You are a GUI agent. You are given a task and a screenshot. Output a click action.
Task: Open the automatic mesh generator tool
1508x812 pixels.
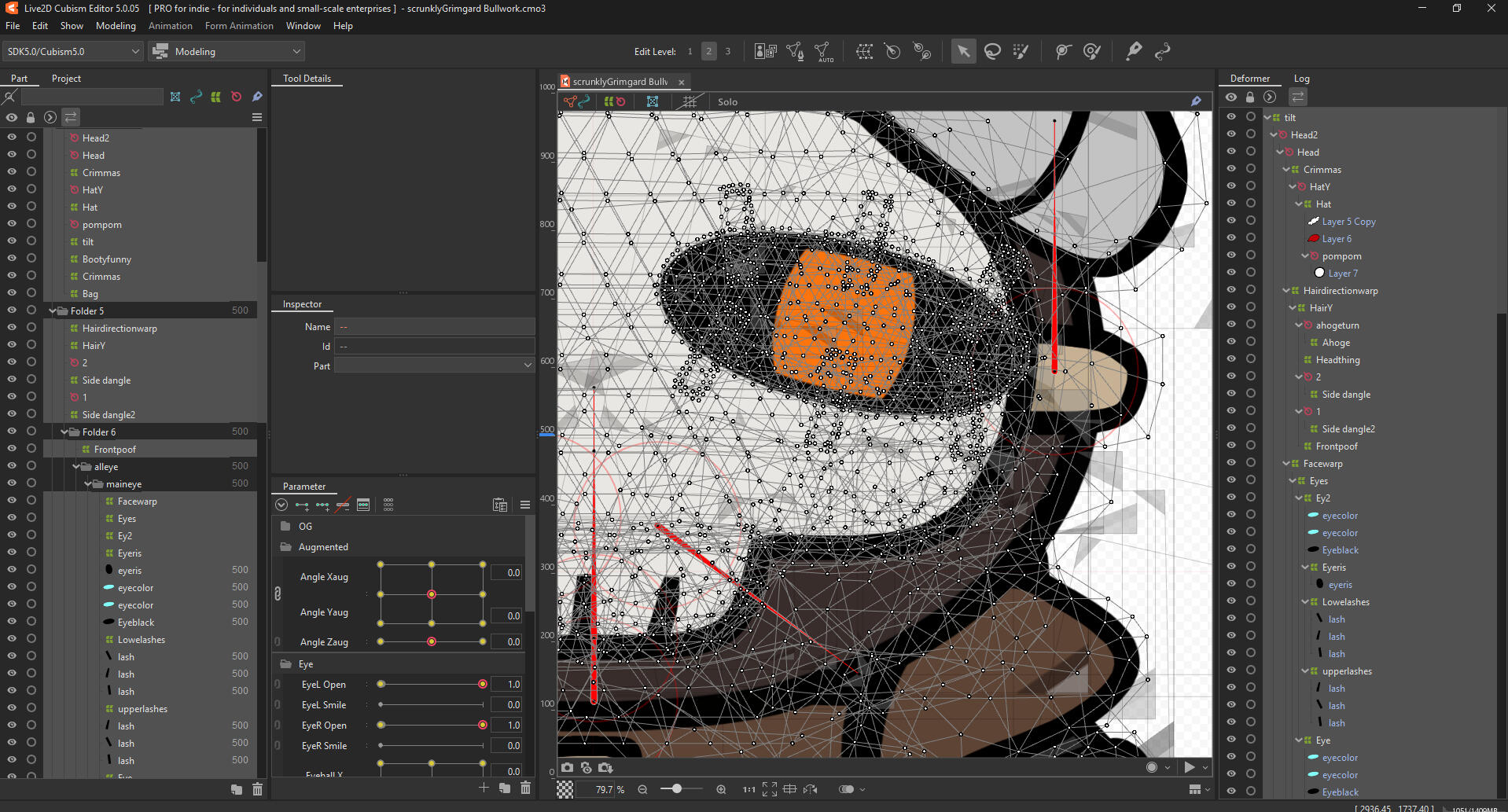tap(823, 52)
